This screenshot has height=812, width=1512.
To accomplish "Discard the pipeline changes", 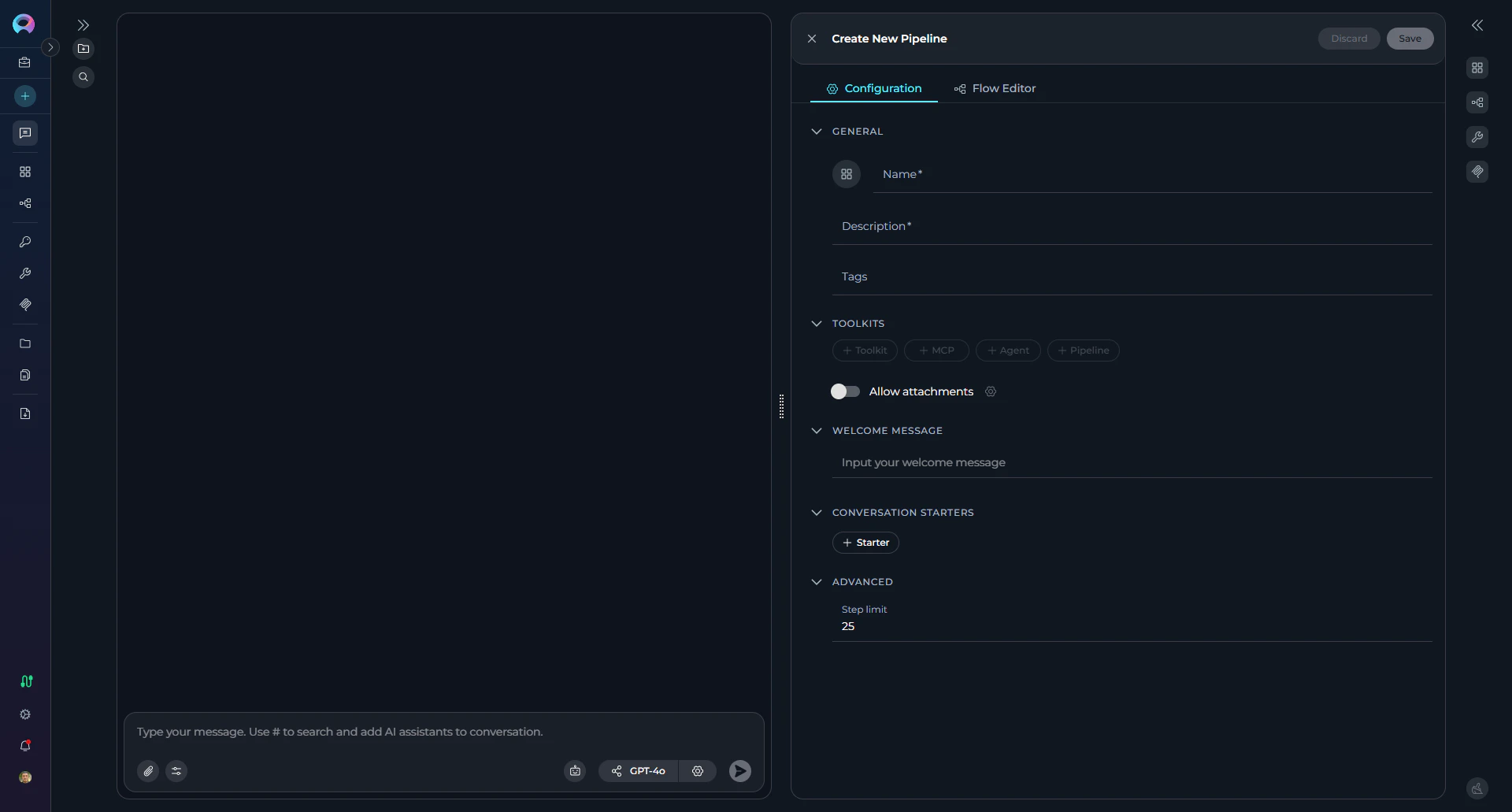I will pos(1348,39).
